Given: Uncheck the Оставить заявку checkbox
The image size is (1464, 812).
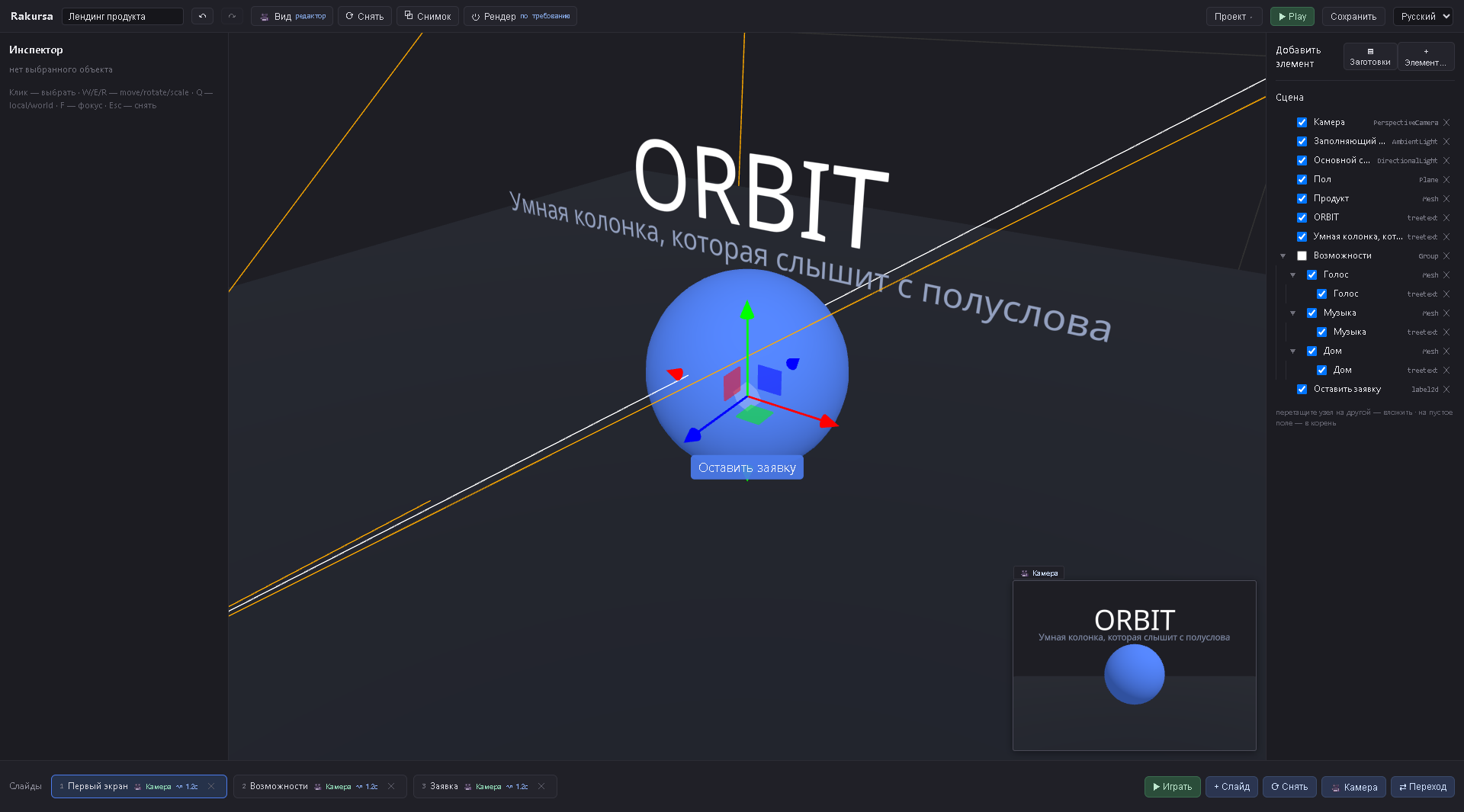Looking at the screenshot, I should tap(1302, 390).
